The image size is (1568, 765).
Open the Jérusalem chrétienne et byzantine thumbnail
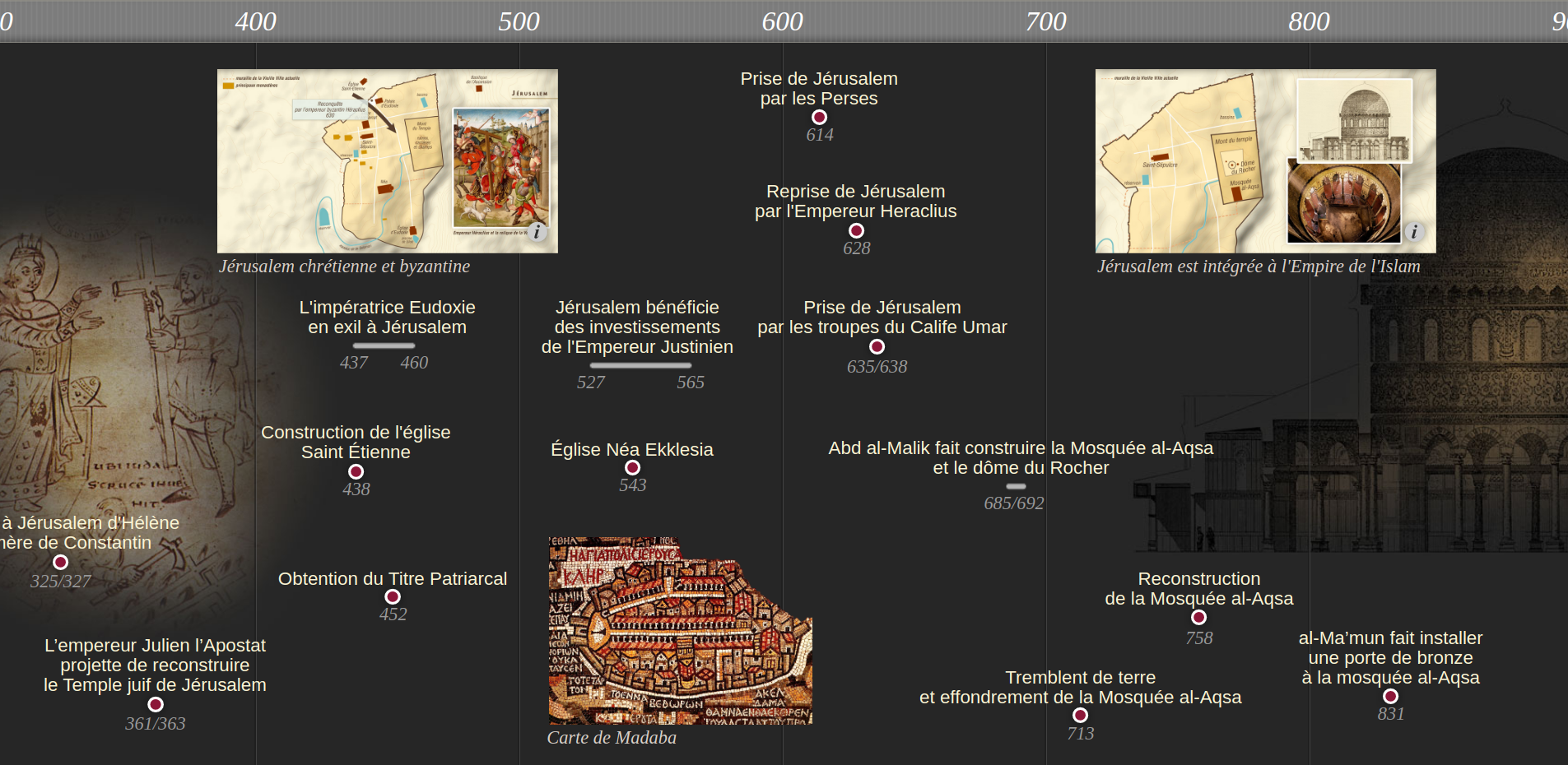tap(388, 161)
